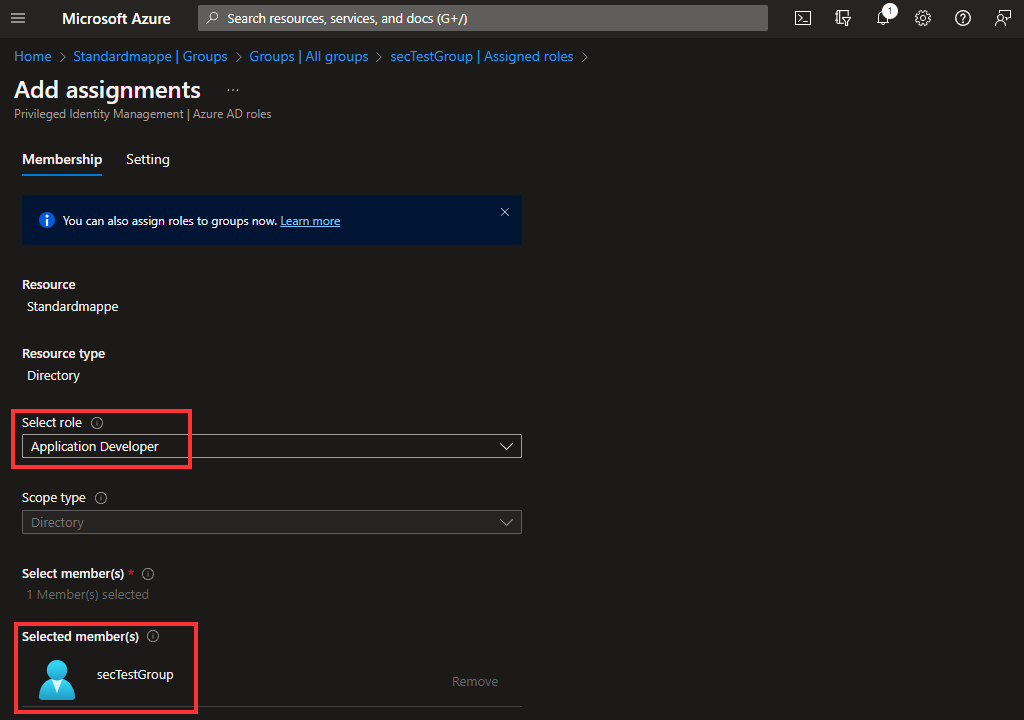The height and width of the screenshot is (720, 1024).
Task: Click the Standardmappe resource value
Action: click(x=72, y=306)
